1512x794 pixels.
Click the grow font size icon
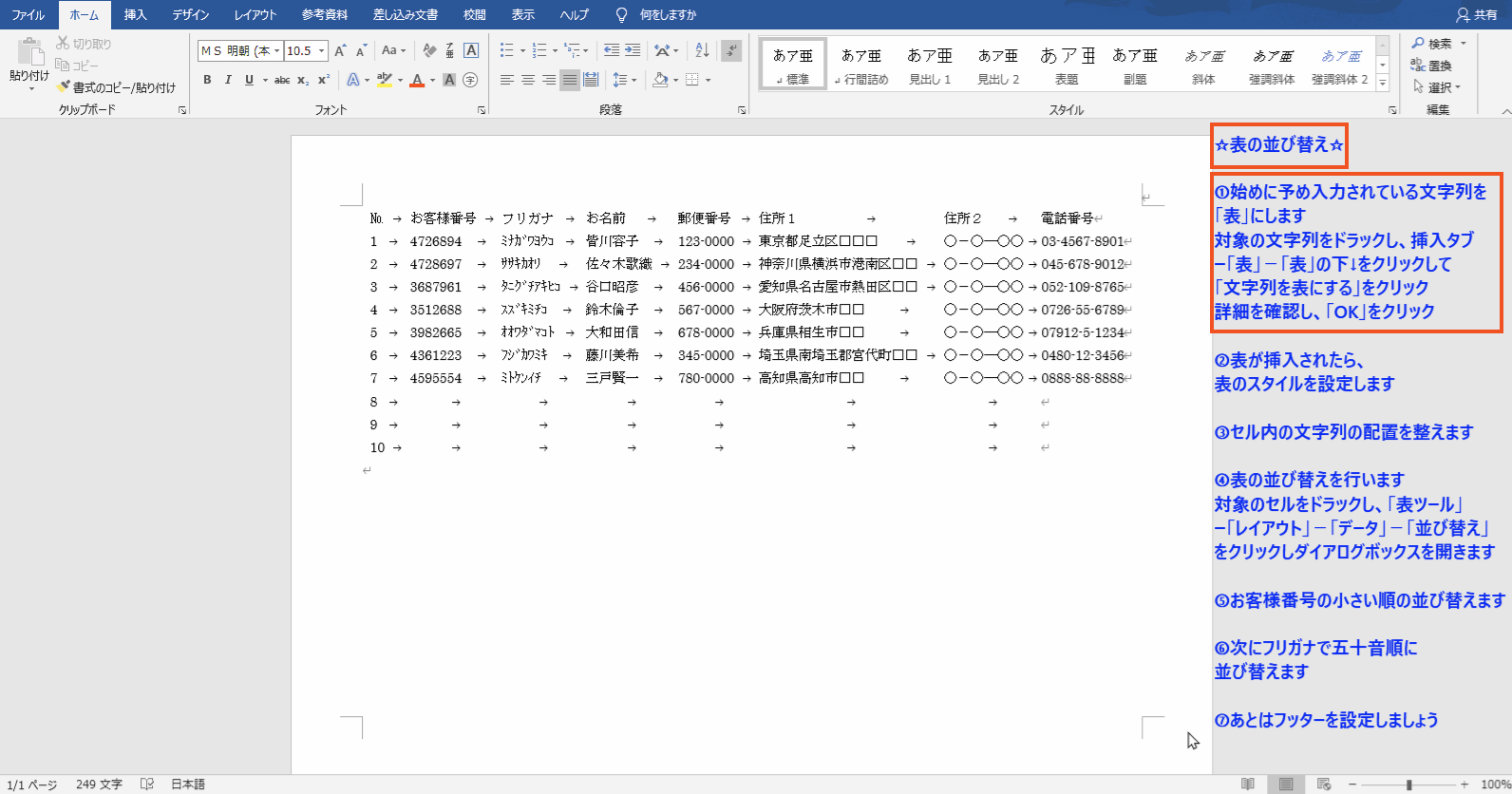(340, 50)
